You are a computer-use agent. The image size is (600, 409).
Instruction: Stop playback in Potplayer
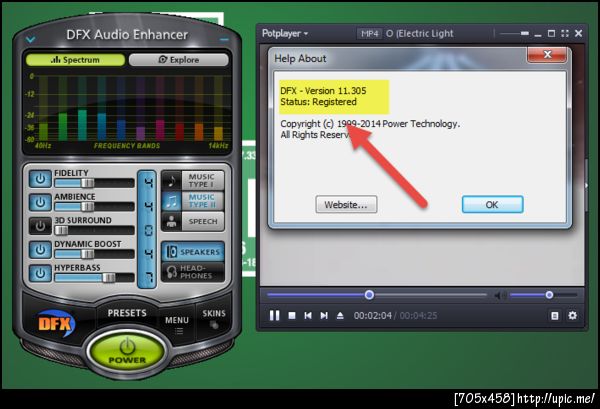[x=292, y=316]
